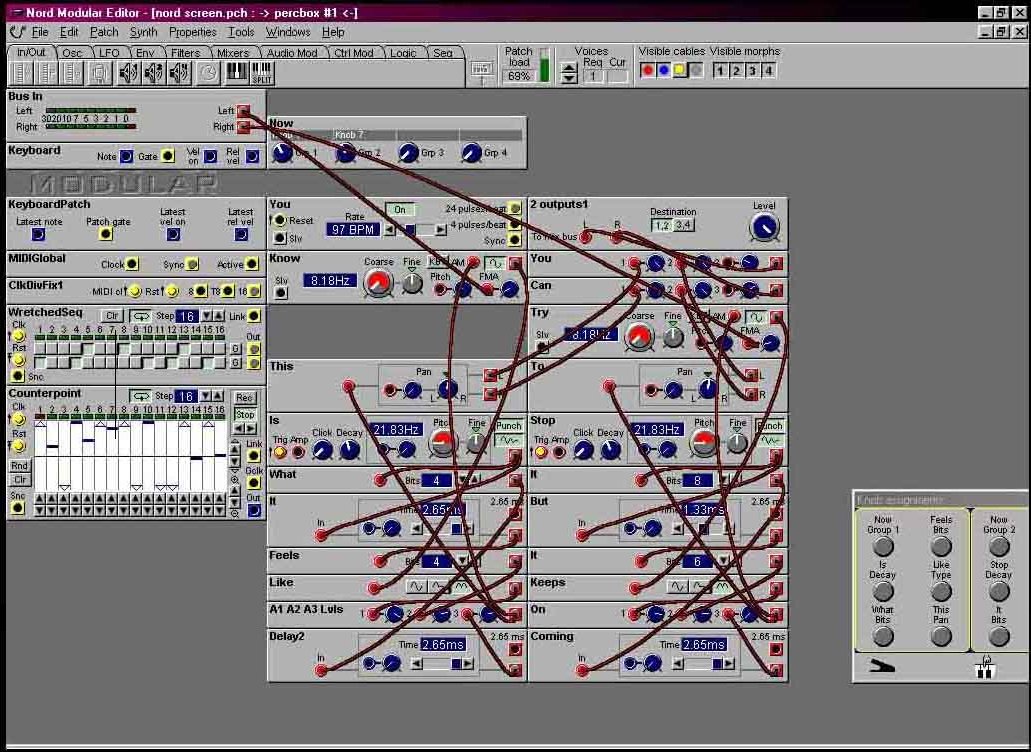The width and height of the screenshot is (1031, 752).
Task: Toggle the Punch button on Is module
Action: (509, 426)
